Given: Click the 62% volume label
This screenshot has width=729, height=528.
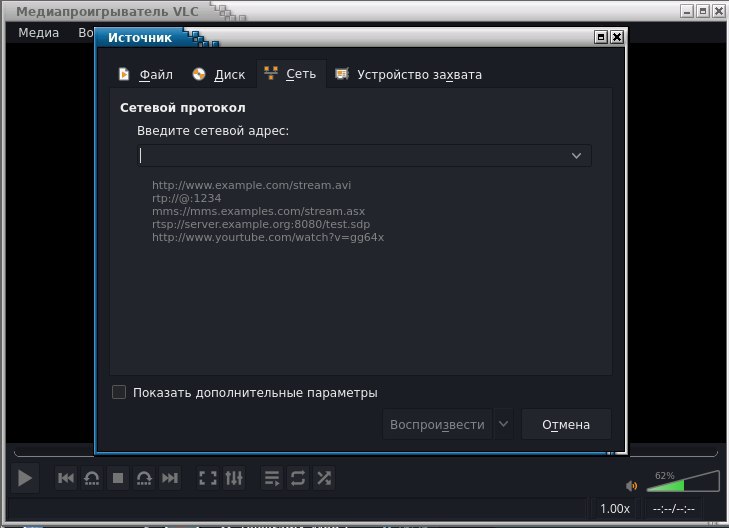Looking at the screenshot, I should point(664,475).
